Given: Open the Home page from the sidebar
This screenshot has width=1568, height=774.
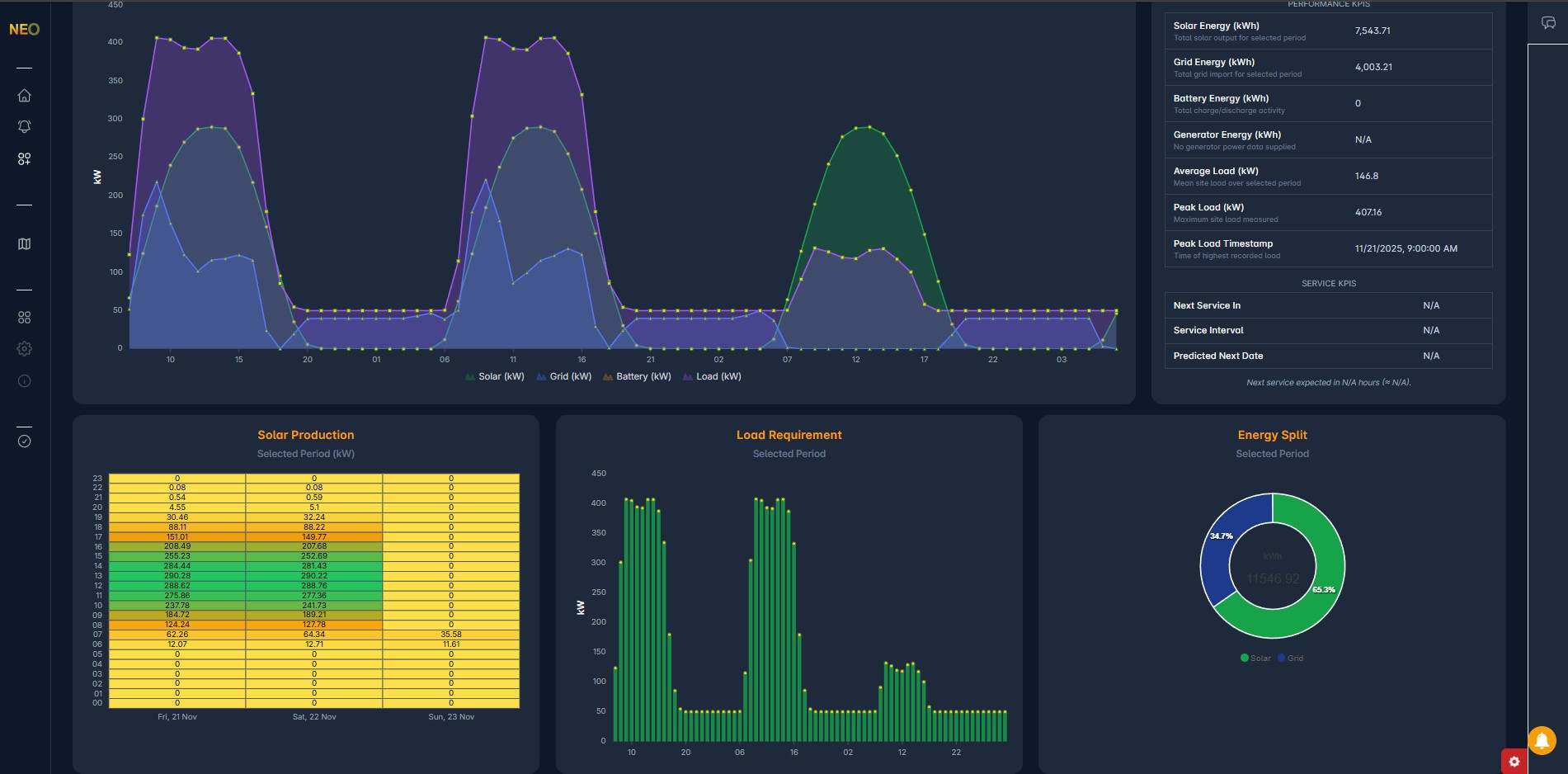Looking at the screenshot, I should (24, 95).
